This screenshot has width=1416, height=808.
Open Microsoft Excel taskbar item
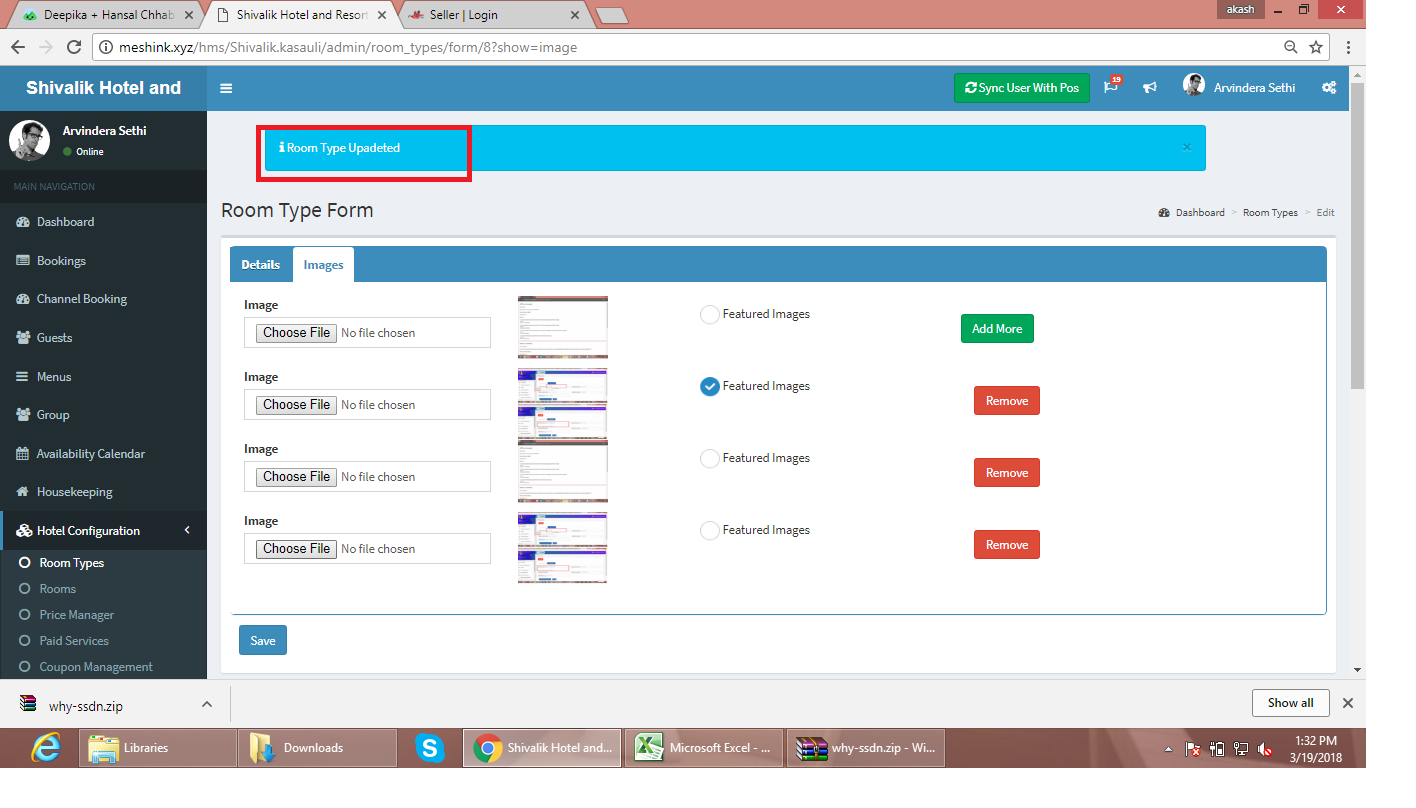704,748
